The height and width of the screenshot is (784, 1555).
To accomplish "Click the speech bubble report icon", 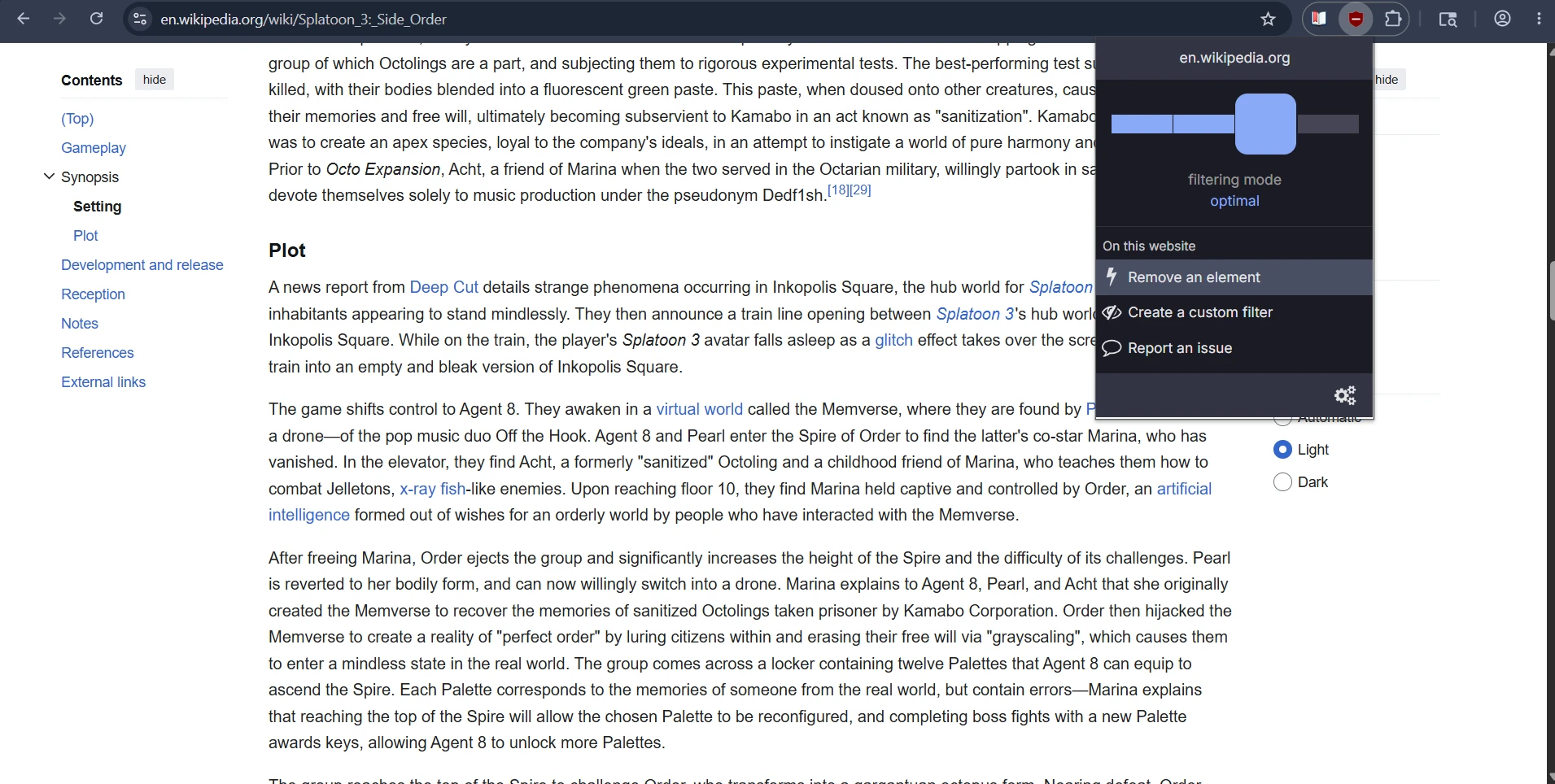I will pos(1112,348).
